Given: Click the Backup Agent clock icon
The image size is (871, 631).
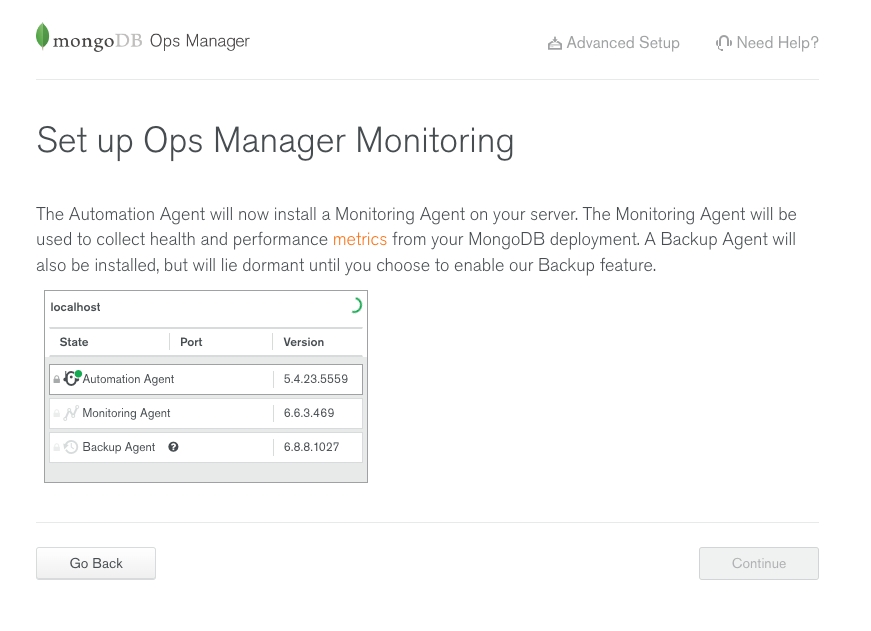Looking at the screenshot, I should pyautogui.click(x=71, y=447).
